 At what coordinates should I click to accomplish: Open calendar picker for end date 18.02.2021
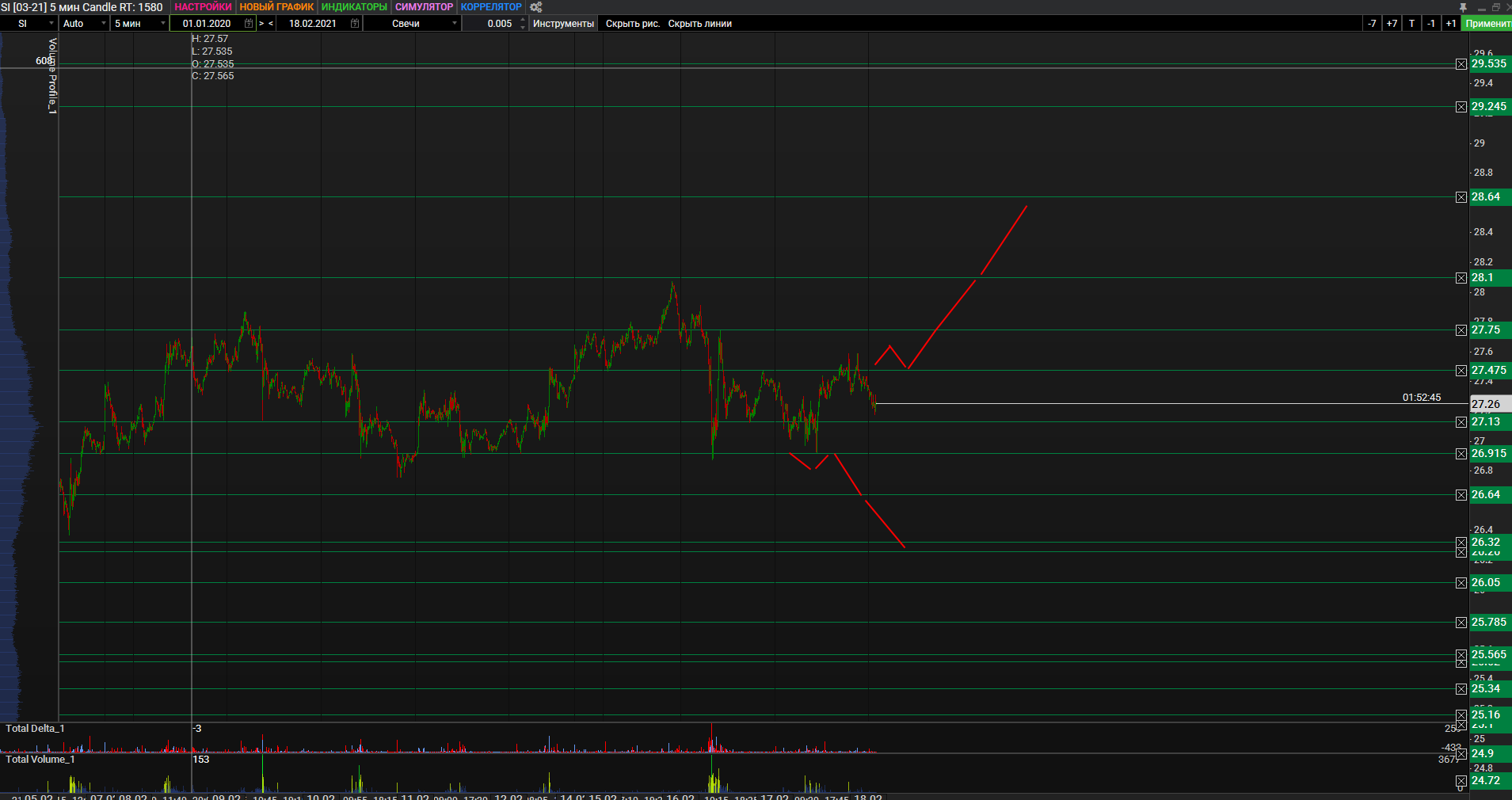click(x=355, y=24)
